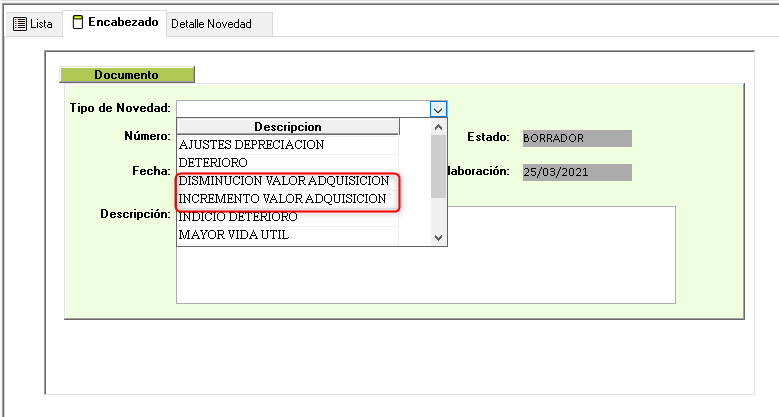779x417 pixels.
Task: Click the Tipo de Novedad combo field
Action: 301,109
